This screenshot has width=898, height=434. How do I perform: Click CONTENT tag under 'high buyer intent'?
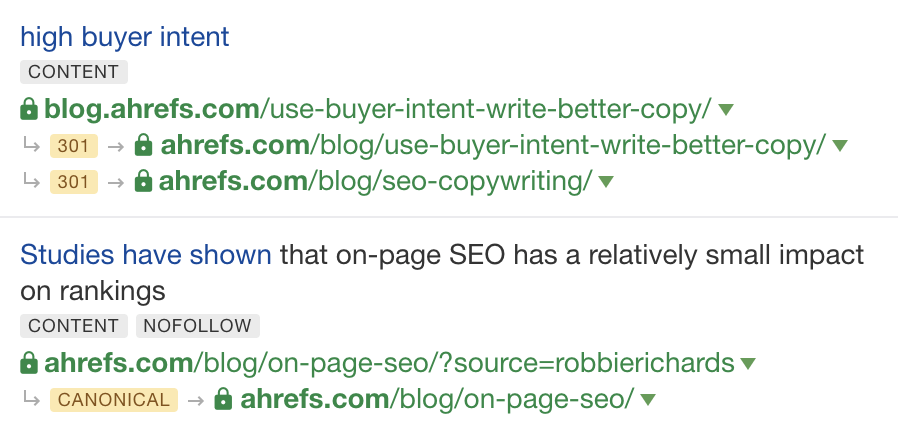[74, 72]
